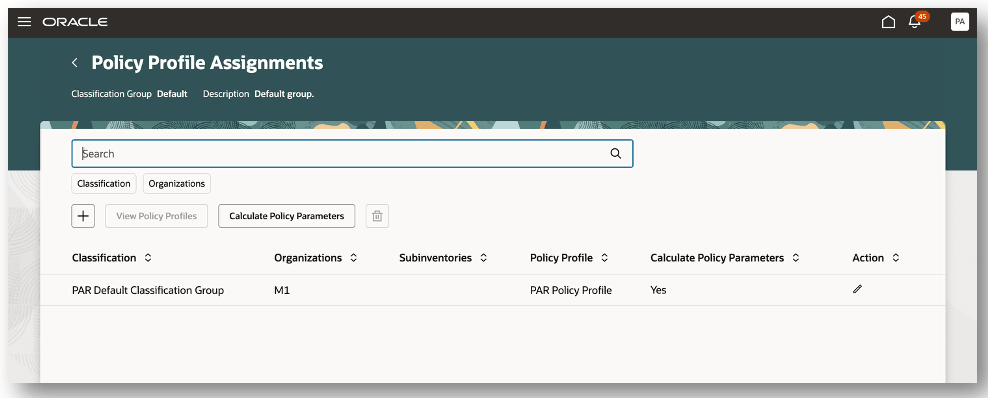Open the PA user profile avatar
988x398 pixels.
pos(960,21)
